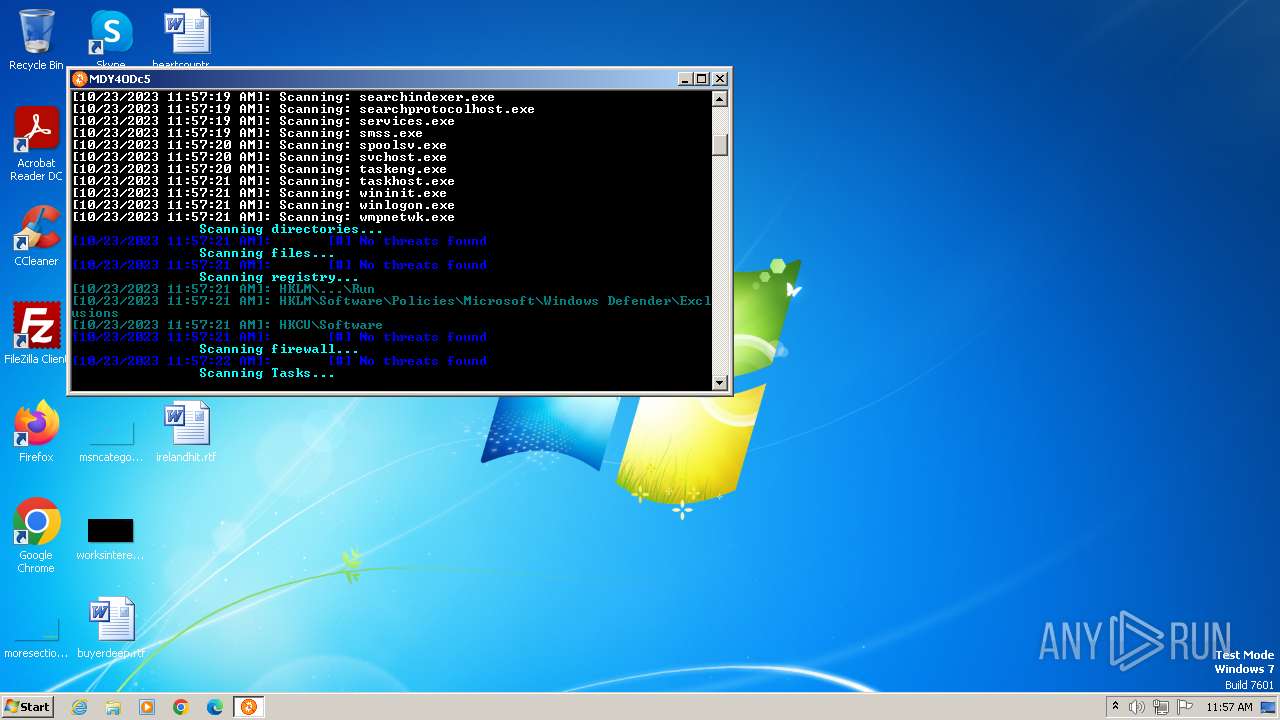
Task: Select the irelandhit.rtf document icon
Action: (186, 432)
